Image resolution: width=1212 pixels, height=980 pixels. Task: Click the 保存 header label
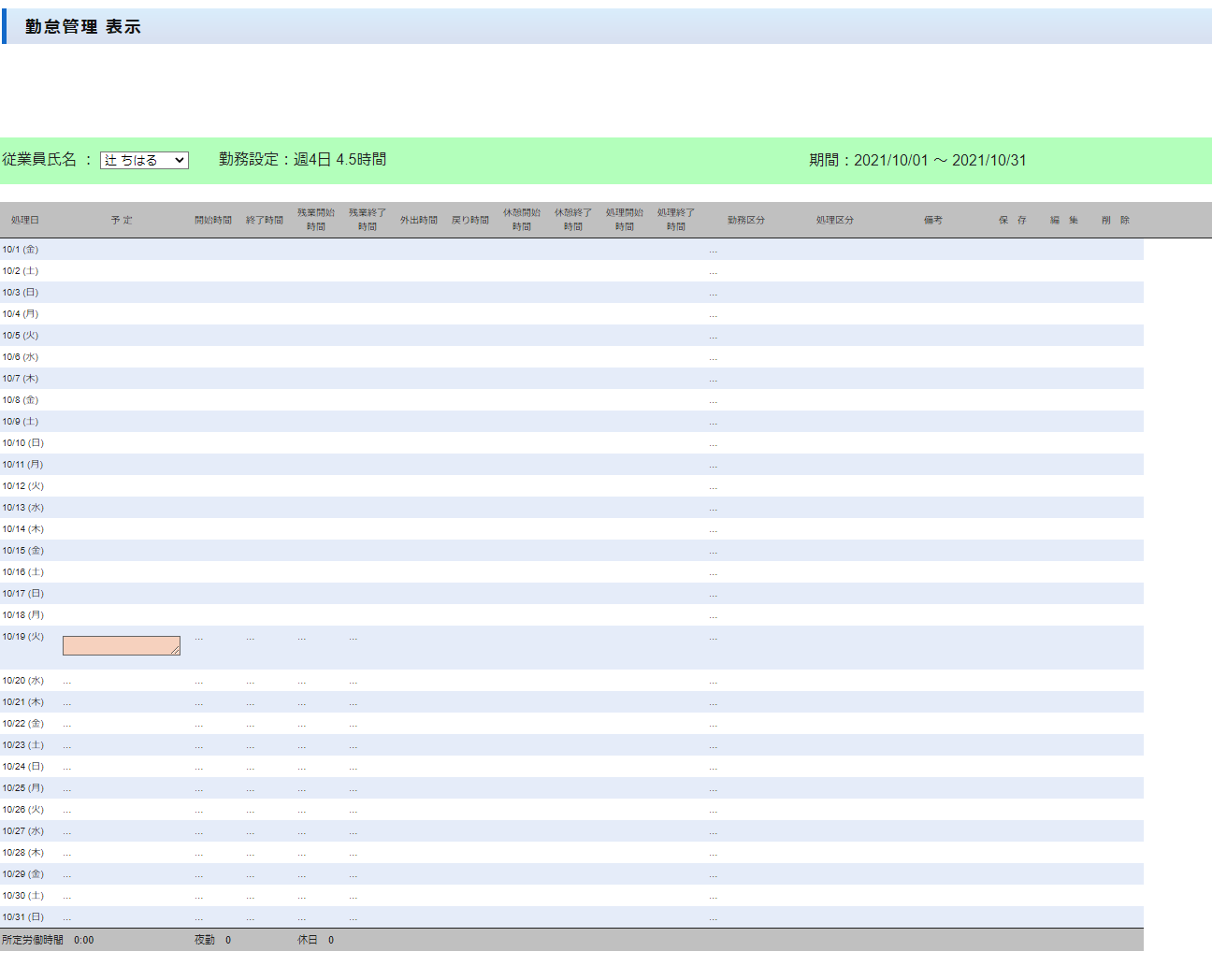click(1012, 221)
